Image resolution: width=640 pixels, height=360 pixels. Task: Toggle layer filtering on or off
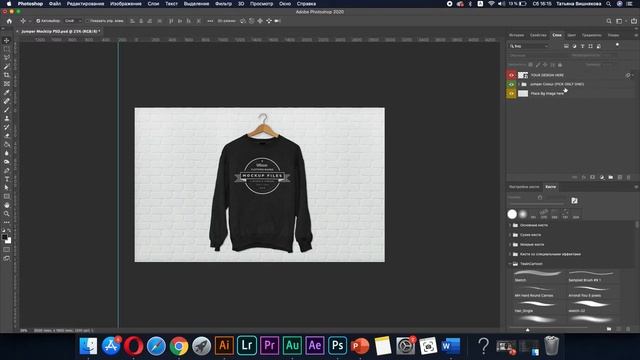coord(617,45)
